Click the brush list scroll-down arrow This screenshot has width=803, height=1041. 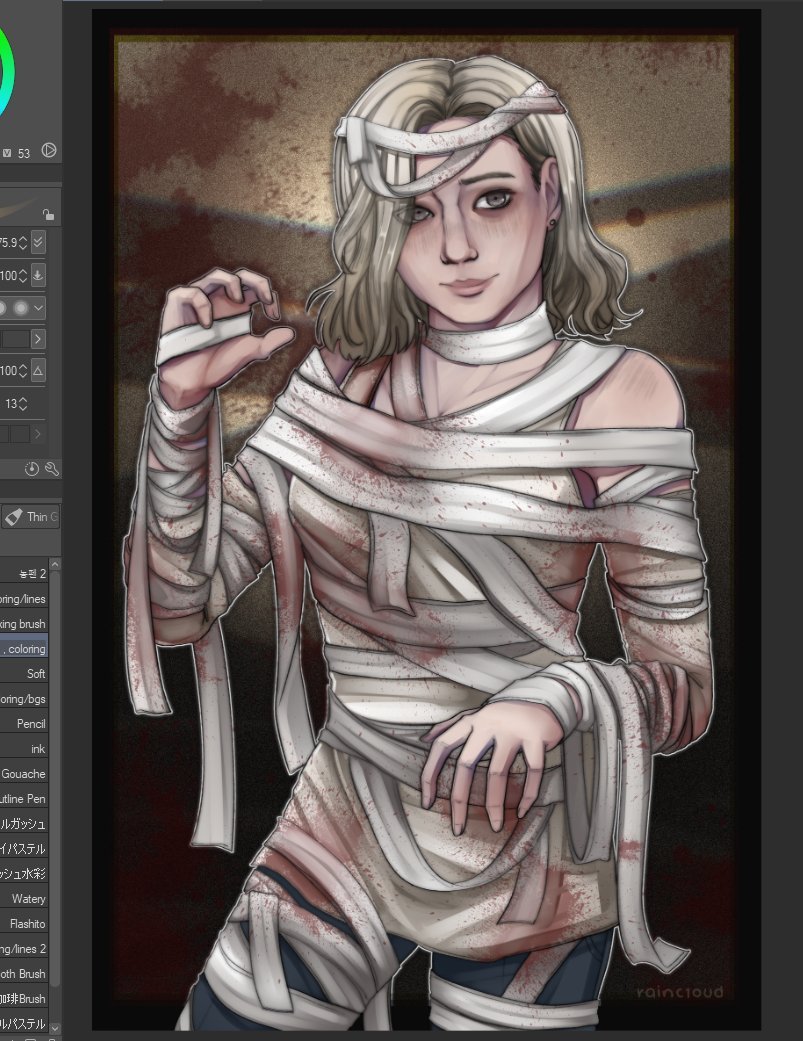[55, 1028]
